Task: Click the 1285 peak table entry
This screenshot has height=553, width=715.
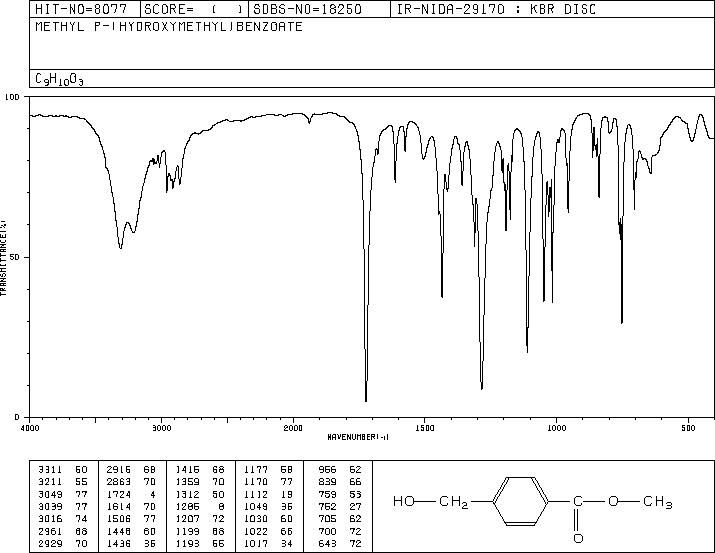Action: 187,506
